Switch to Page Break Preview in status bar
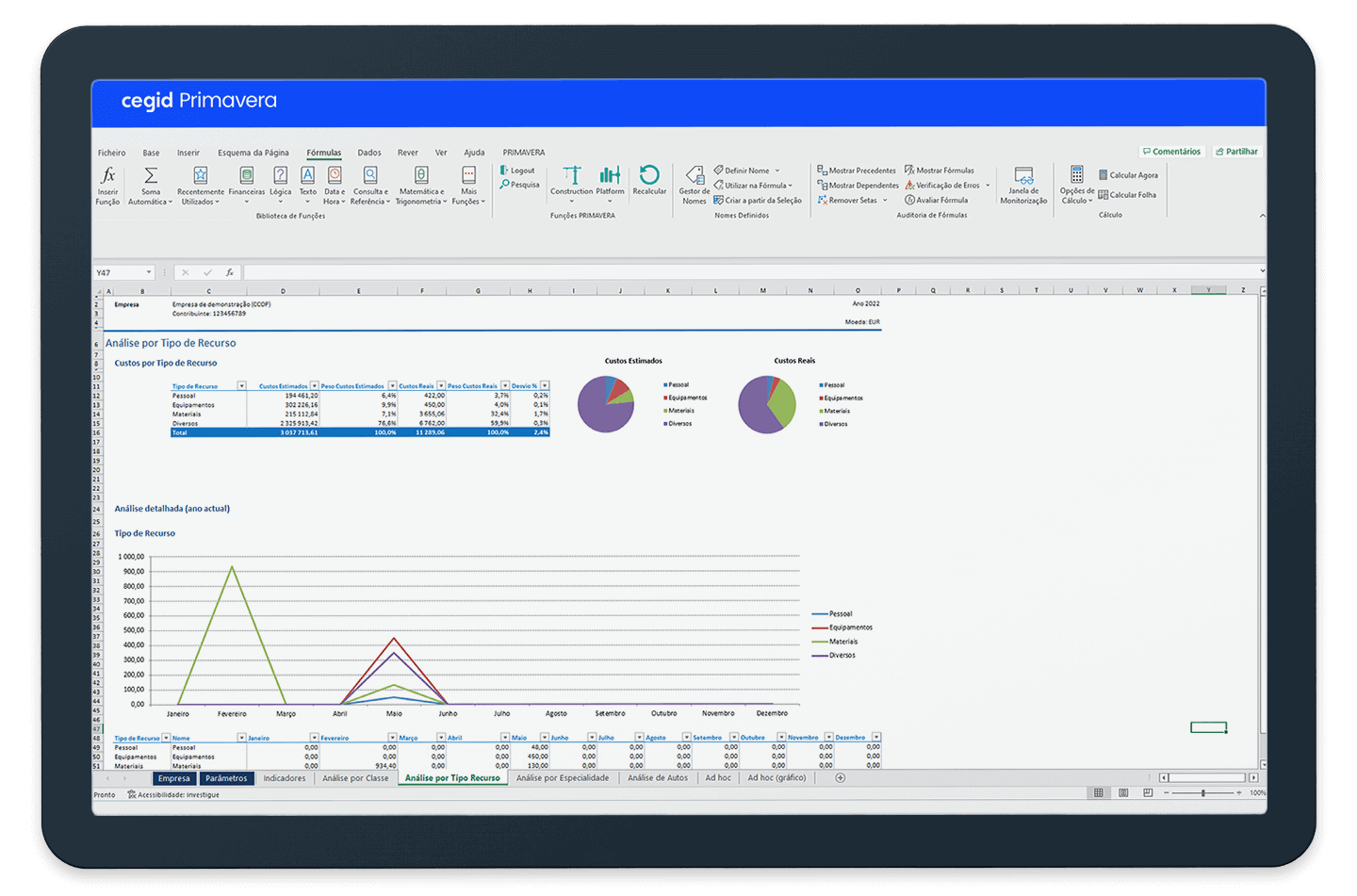This screenshot has height=896, width=1357. pyautogui.click(x=1147, y=793)
